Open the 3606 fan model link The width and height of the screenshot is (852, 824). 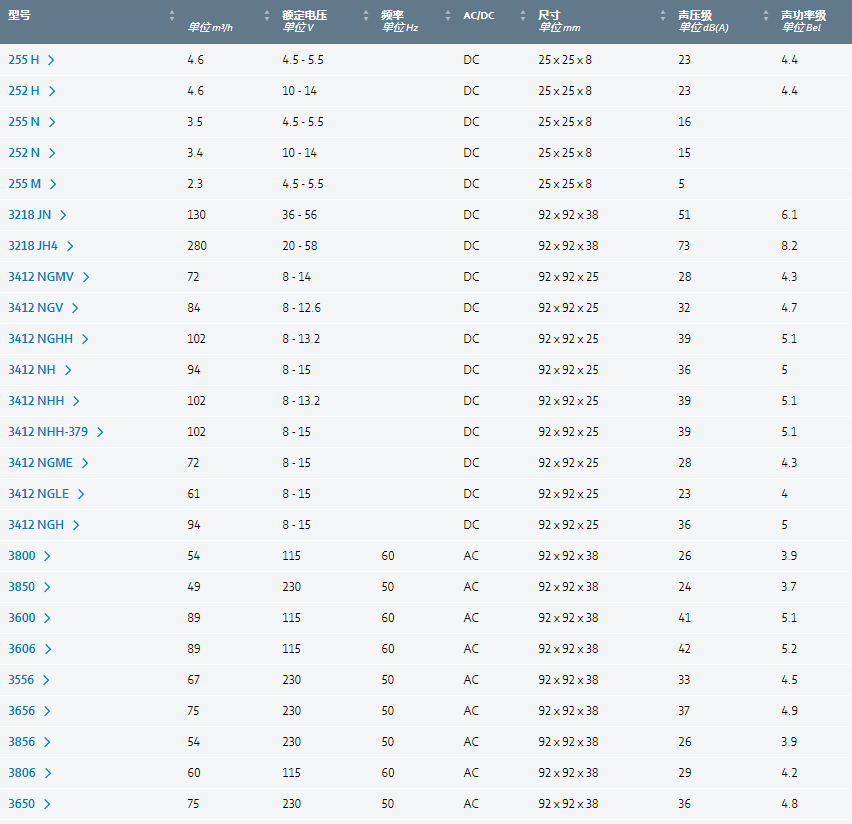[x=22, y=649]
